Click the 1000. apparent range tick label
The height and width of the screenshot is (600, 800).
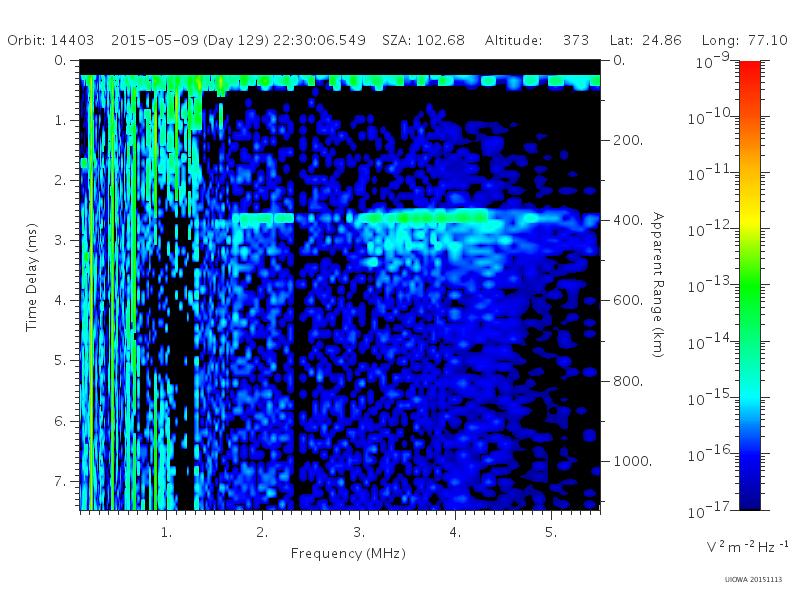632,461
